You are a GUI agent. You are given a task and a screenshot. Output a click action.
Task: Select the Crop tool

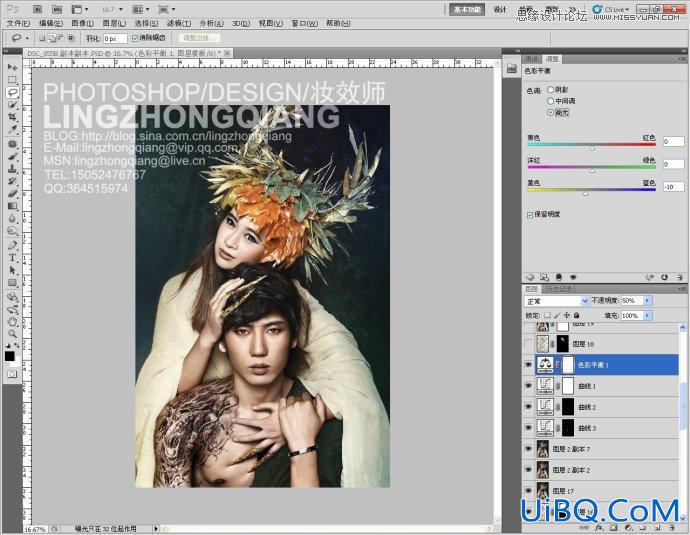tap(12, 117)
